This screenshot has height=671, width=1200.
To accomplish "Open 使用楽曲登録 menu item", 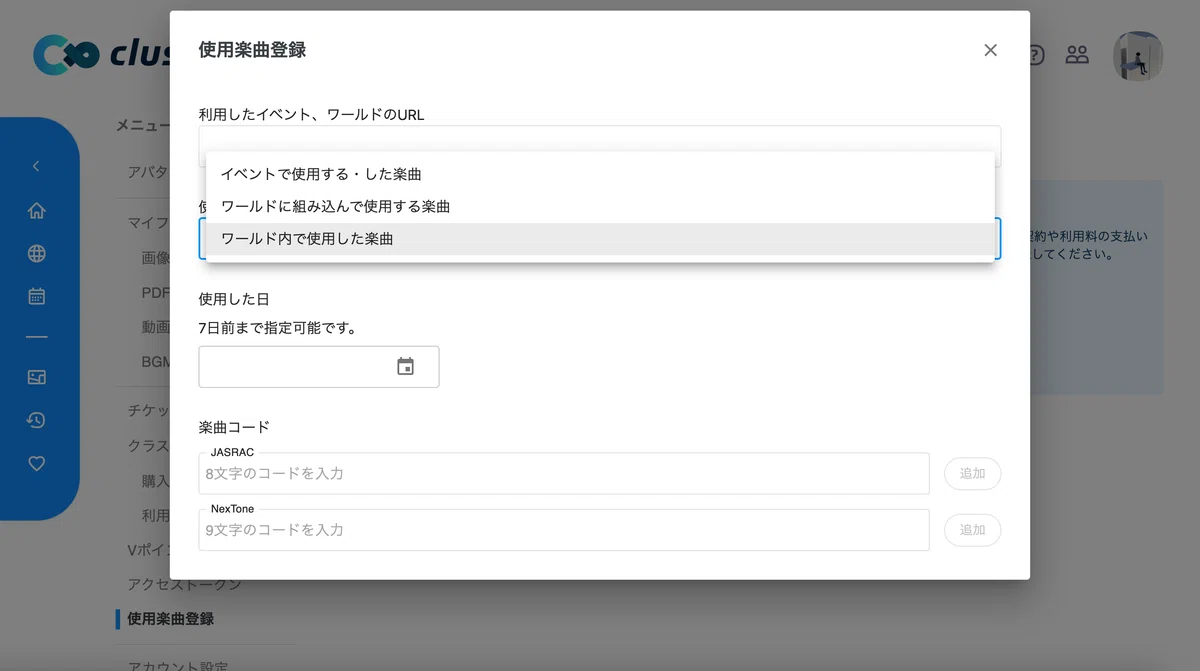I will (170, 619).
